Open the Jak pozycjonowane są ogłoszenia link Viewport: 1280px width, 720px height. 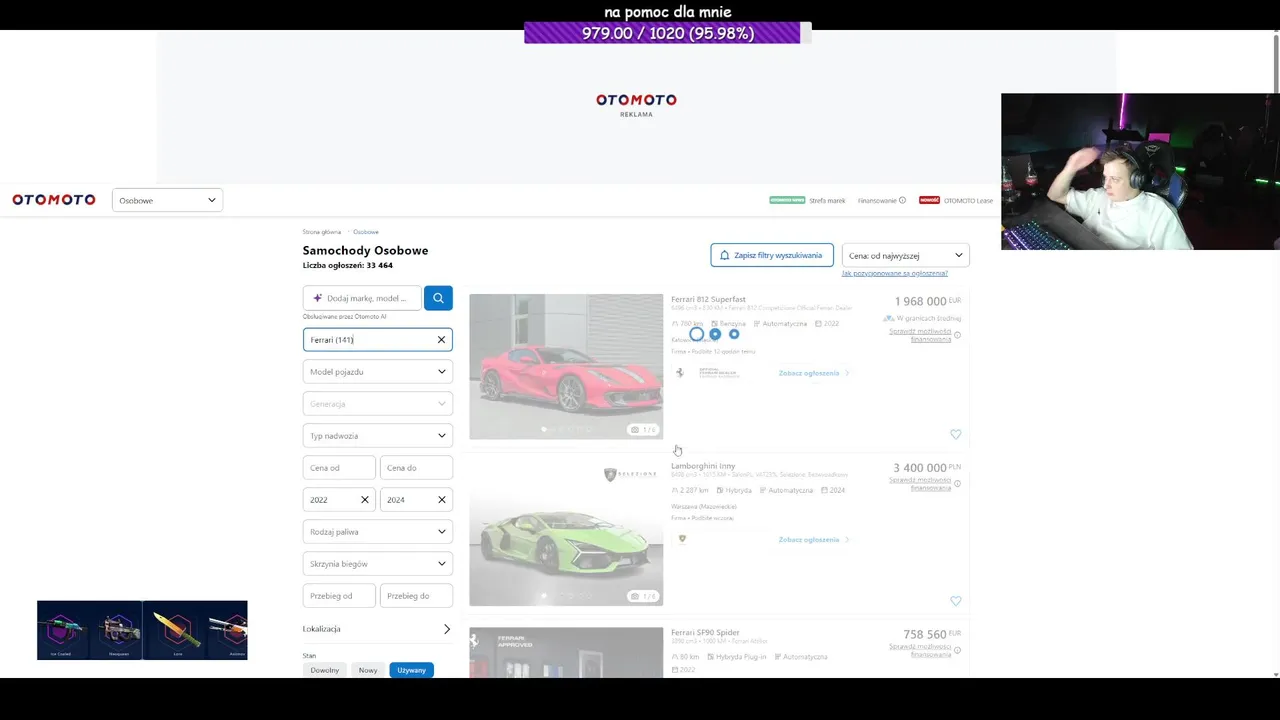pyautogui.click(x=894, y=273)
